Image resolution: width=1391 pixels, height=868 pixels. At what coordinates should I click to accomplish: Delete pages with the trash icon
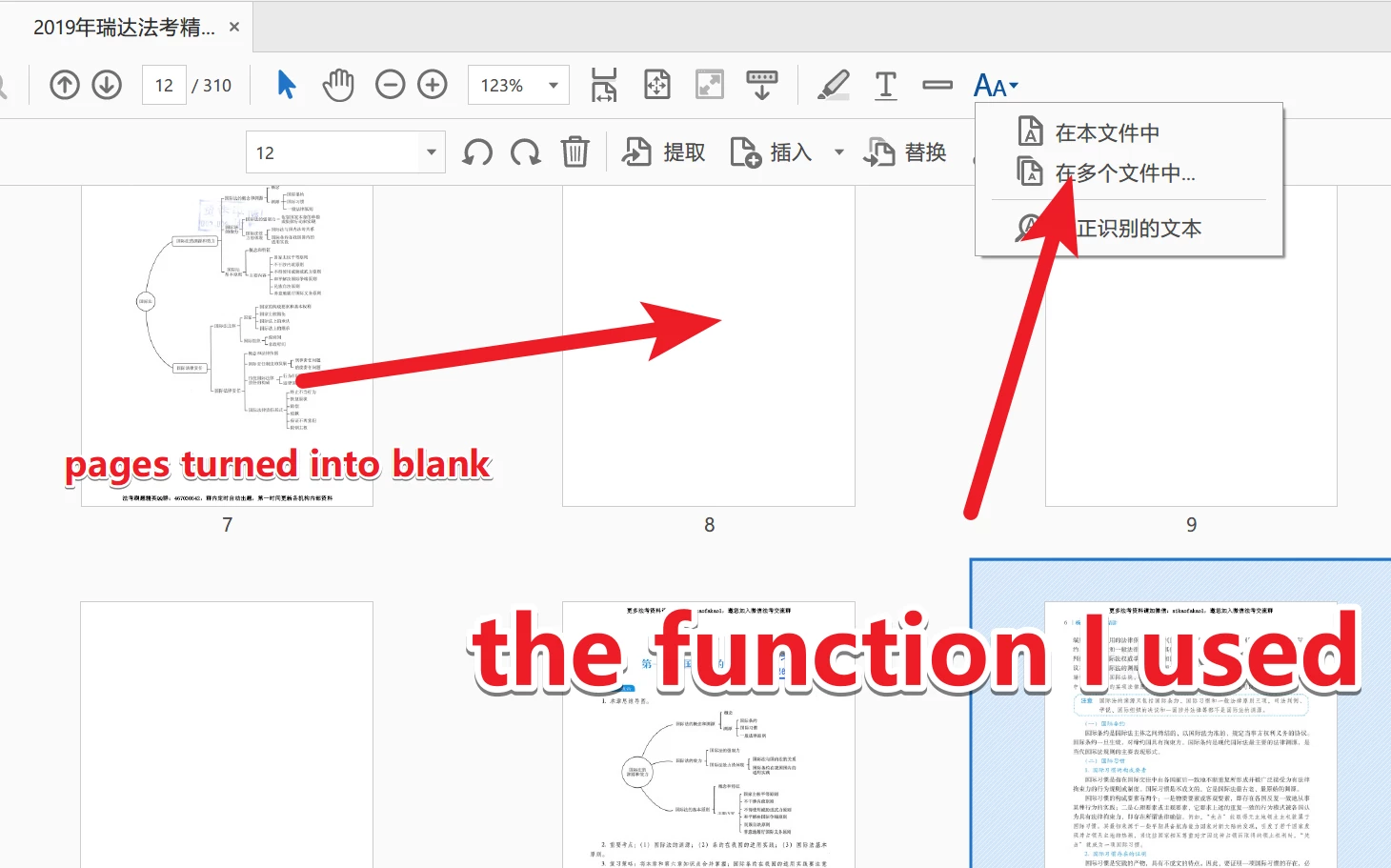[575, 152]
